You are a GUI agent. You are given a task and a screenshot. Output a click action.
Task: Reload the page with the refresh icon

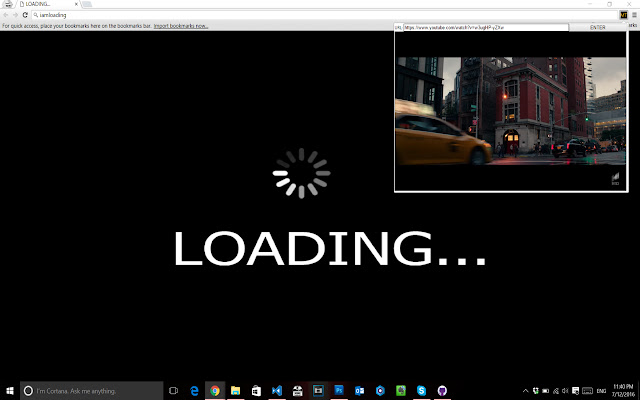25,15
